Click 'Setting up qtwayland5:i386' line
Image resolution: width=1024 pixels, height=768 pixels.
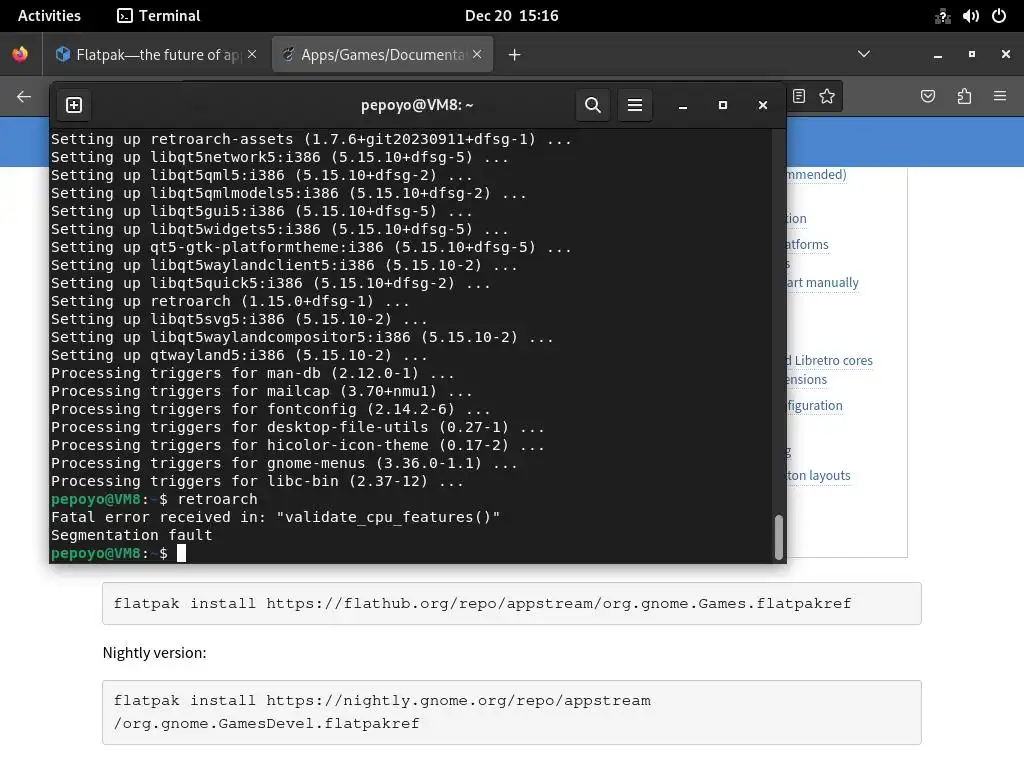(x=239, y=355)
